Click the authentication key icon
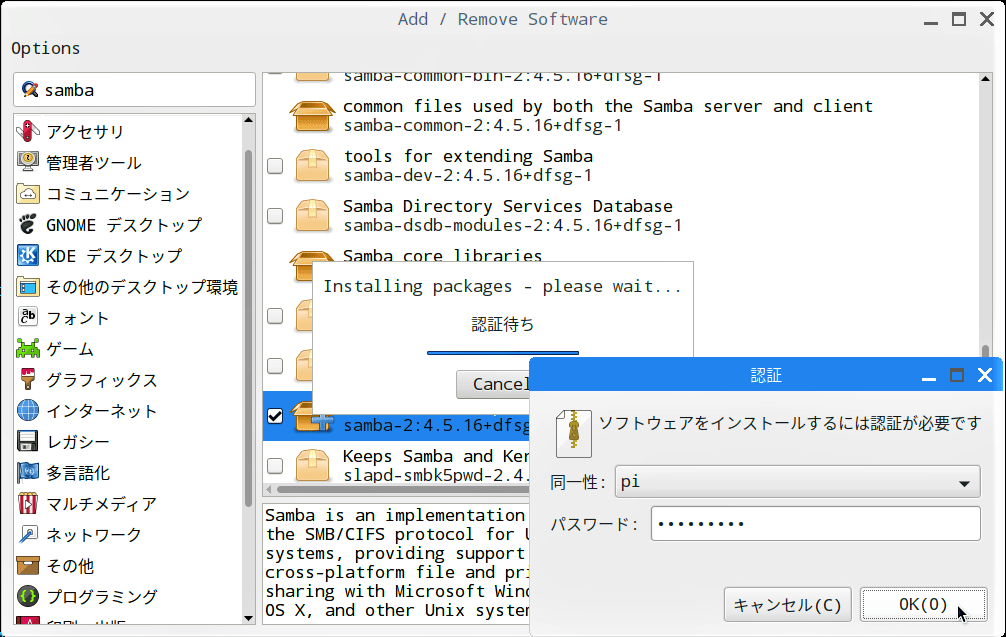Screen dimensions: 1006x637 574,434
